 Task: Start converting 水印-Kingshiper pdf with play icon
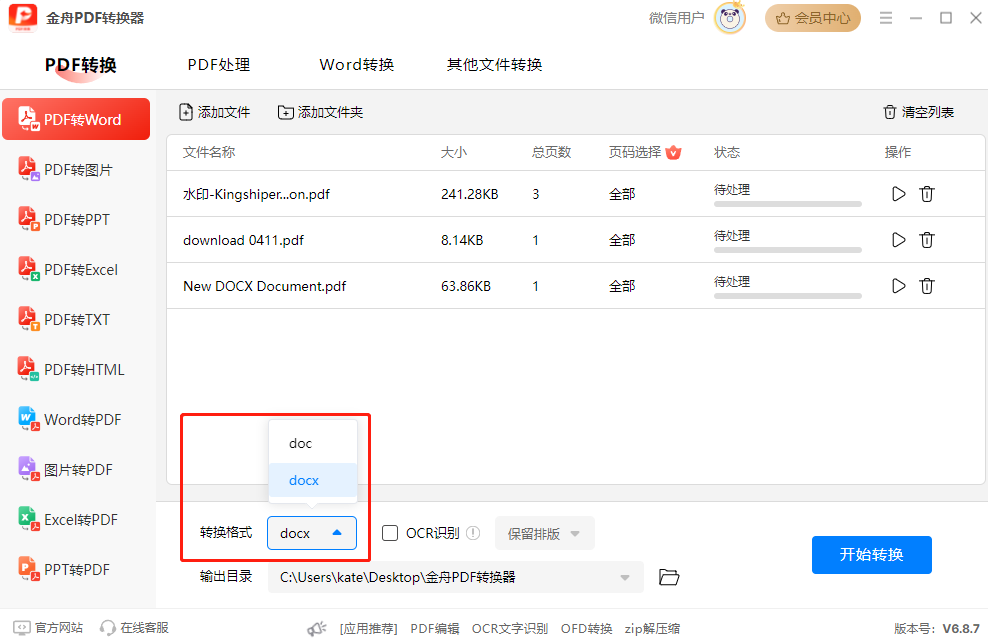point(899,194)
